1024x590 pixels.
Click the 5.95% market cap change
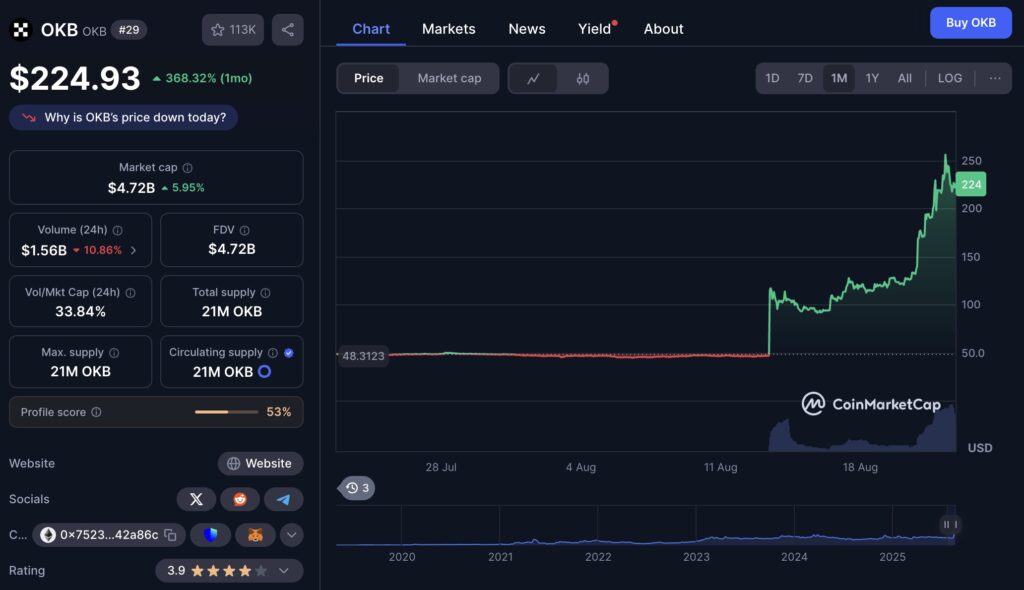pos(183,188)
